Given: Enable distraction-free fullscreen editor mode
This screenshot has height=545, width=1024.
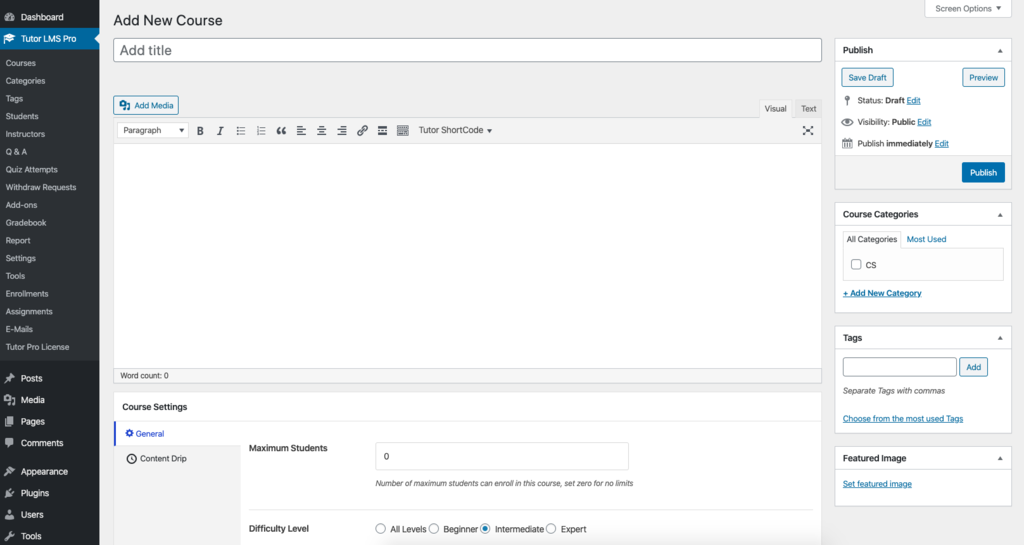Looking at the screenshot, I should pyautogui.click(x=807, y=131).
